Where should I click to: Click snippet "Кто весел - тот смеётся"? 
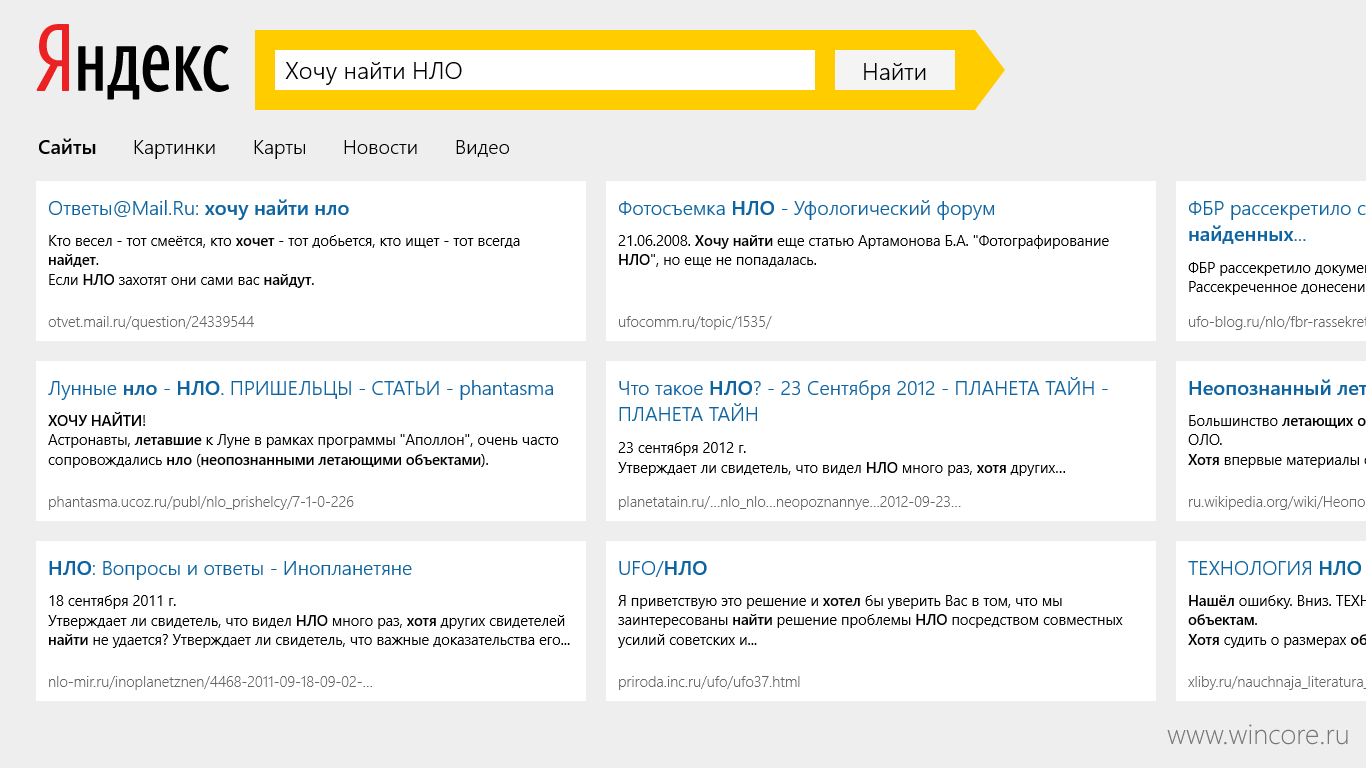(284, 250)
